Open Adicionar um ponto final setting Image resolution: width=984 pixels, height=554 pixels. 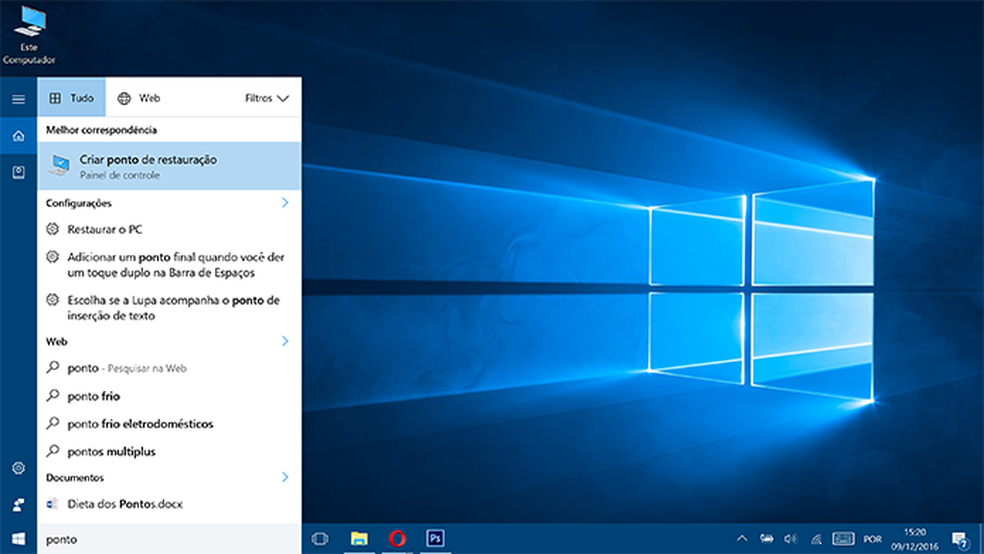click(169, 265)
